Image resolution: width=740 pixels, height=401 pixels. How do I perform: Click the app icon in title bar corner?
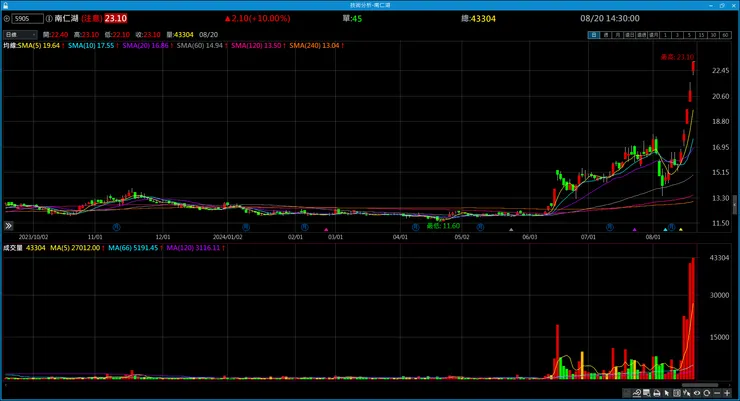coord(5,5)
